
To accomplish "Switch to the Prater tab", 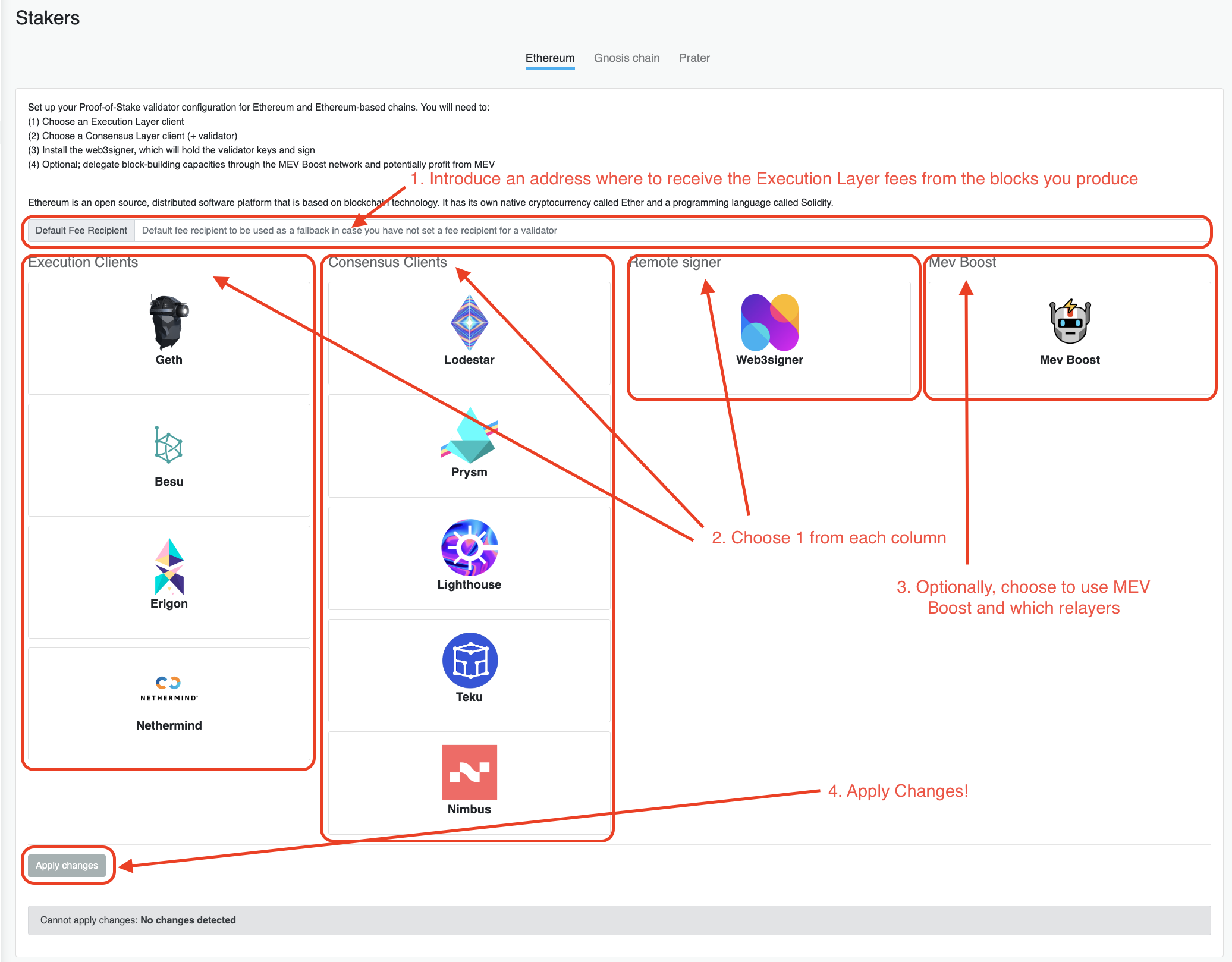I will click(x=694, y=58).
